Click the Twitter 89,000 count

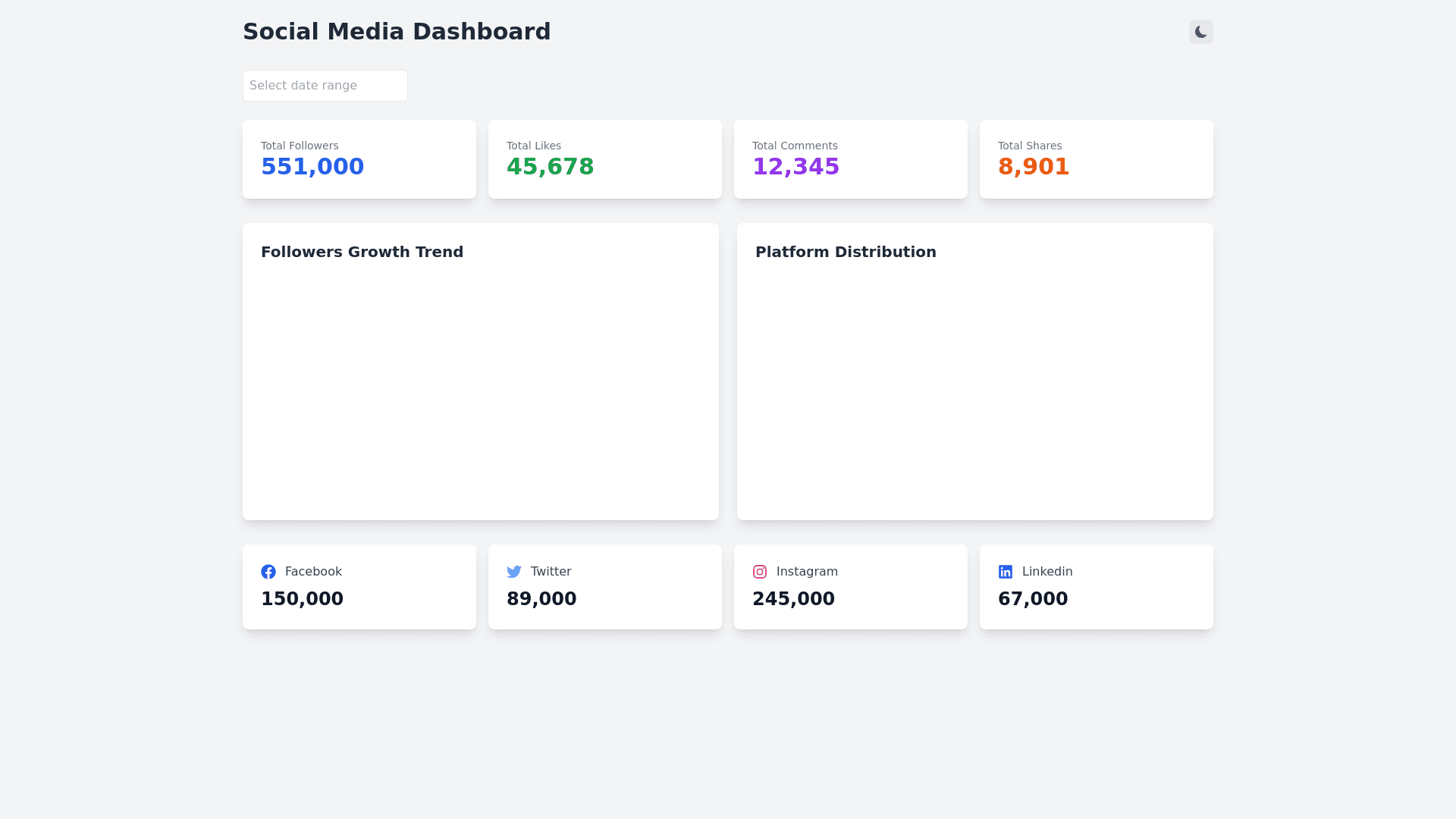pyautogui.click(x=541, y=599)
